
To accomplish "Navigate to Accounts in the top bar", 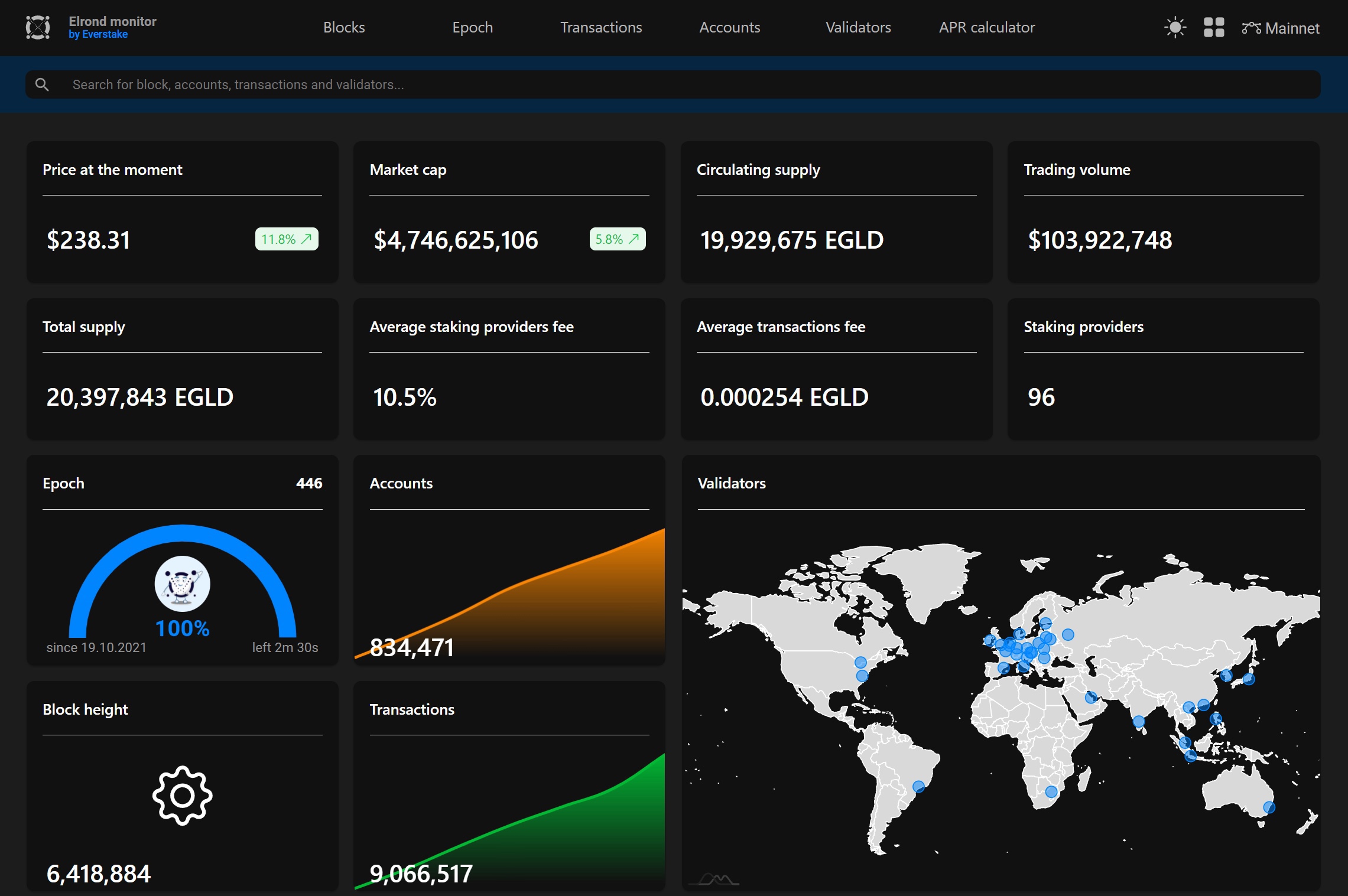I will [x=729, y=27].
